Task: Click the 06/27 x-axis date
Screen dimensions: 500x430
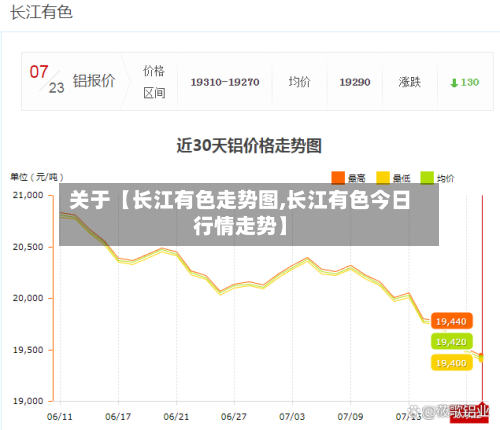Action: [234, 417]
